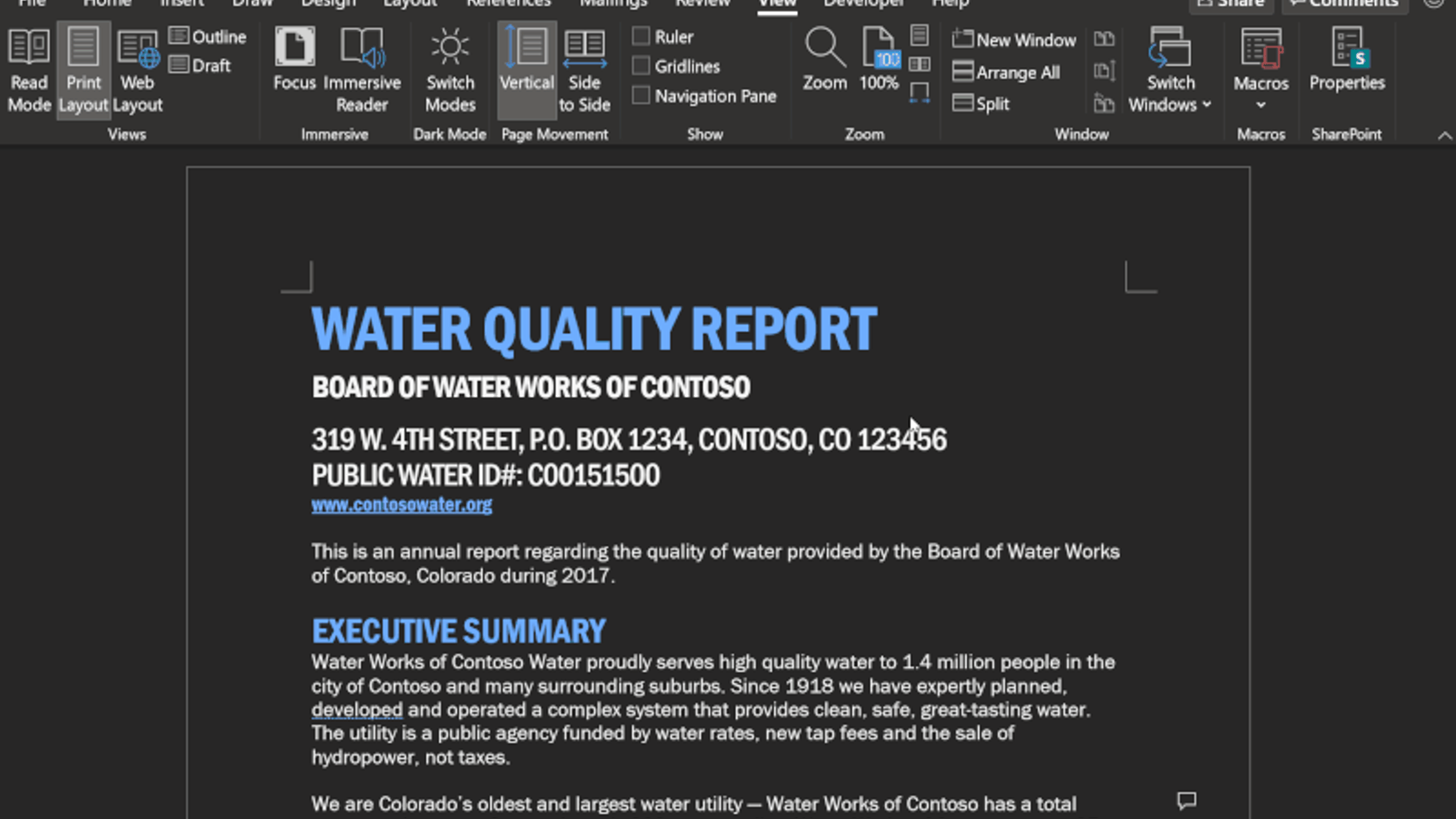
Task: Follow the www.contosowater.org link
Action: (401, 504)
